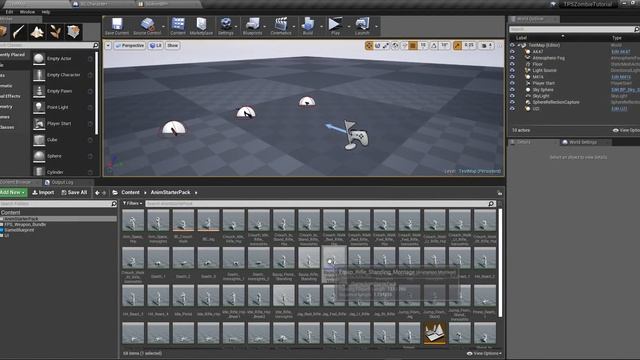Select Geometry Editing mode cube icon
The height and width of the screenshot is (360, 640).
73,31
